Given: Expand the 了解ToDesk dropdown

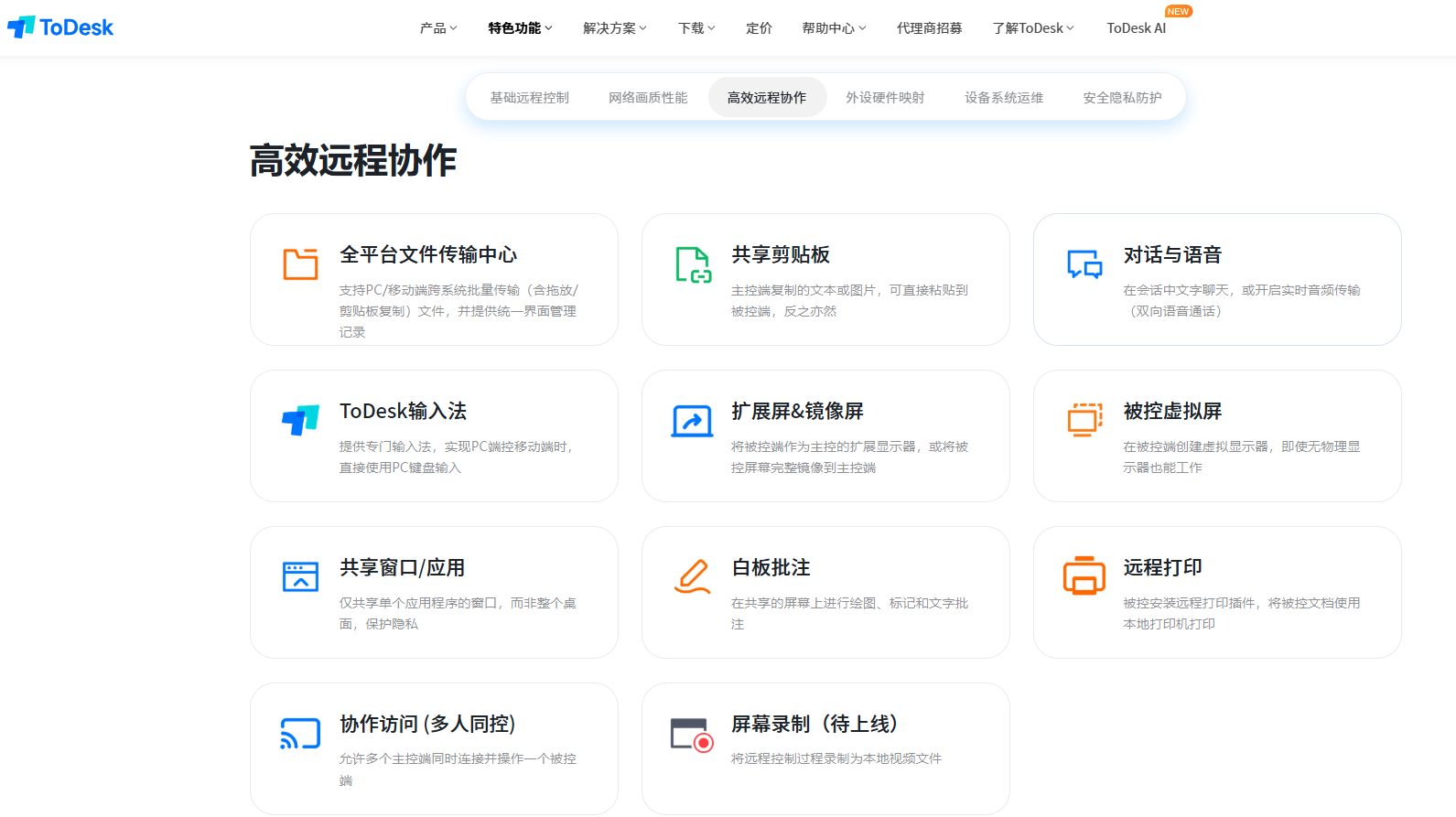Looking at the screenshot, I should point(1033,28).
